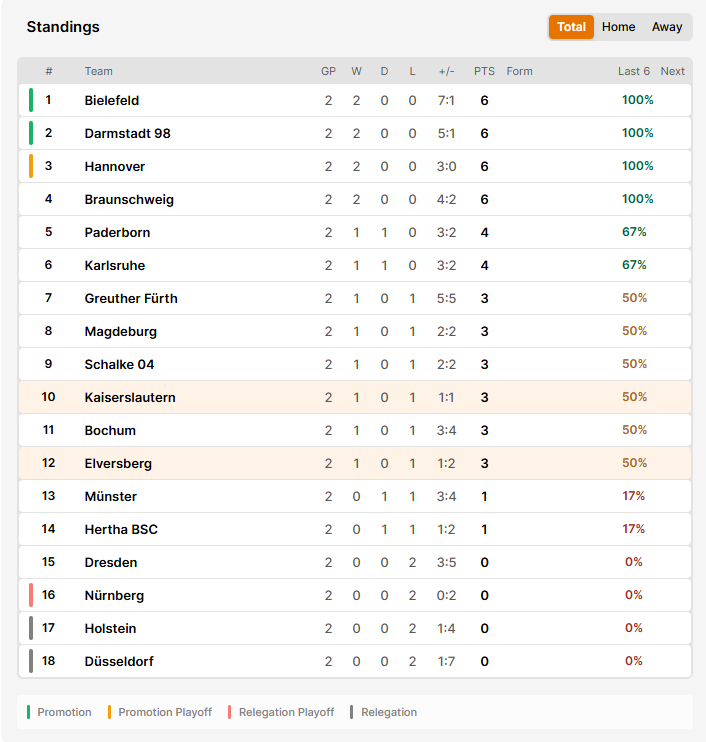This screenshot has height=742, width=706.
Task: Click Hannover's orange promotion playoff marker
Action: click(x=31, y=166)
